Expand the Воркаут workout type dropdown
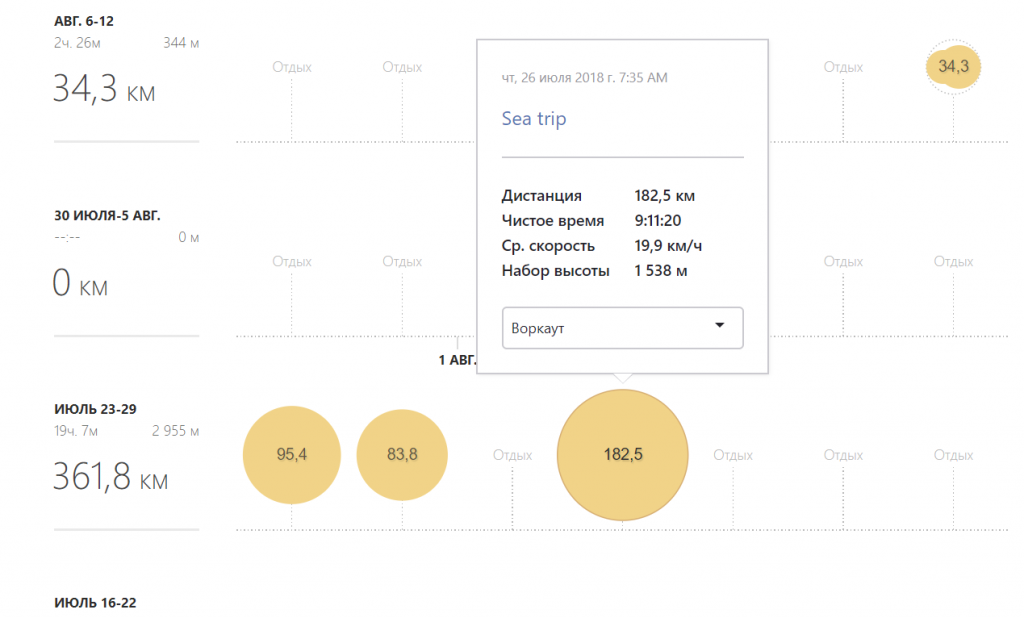The height and width of the screenshot is (618, 1024). tap(622, 328)
